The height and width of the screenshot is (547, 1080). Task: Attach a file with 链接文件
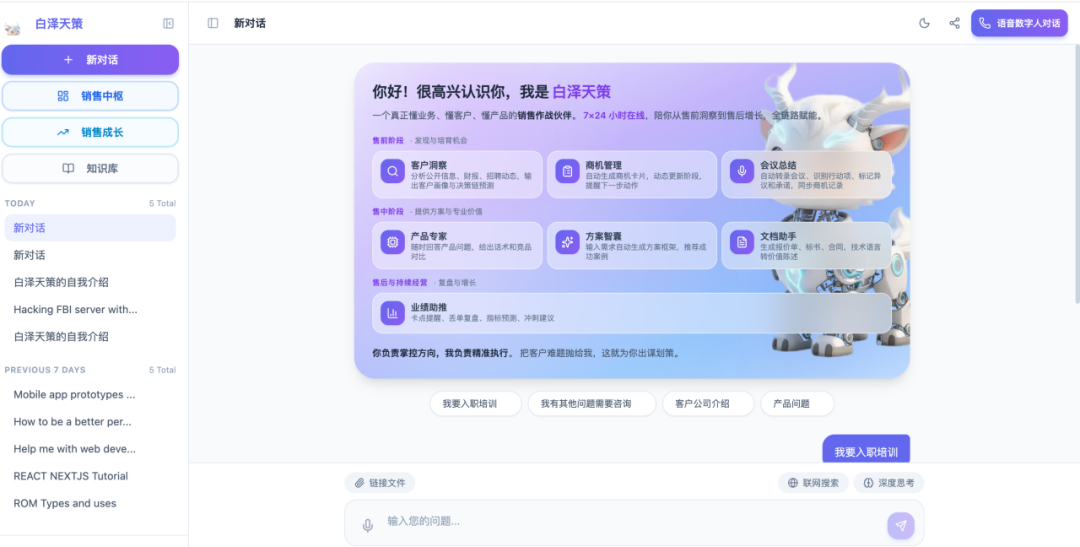point(380,483)
